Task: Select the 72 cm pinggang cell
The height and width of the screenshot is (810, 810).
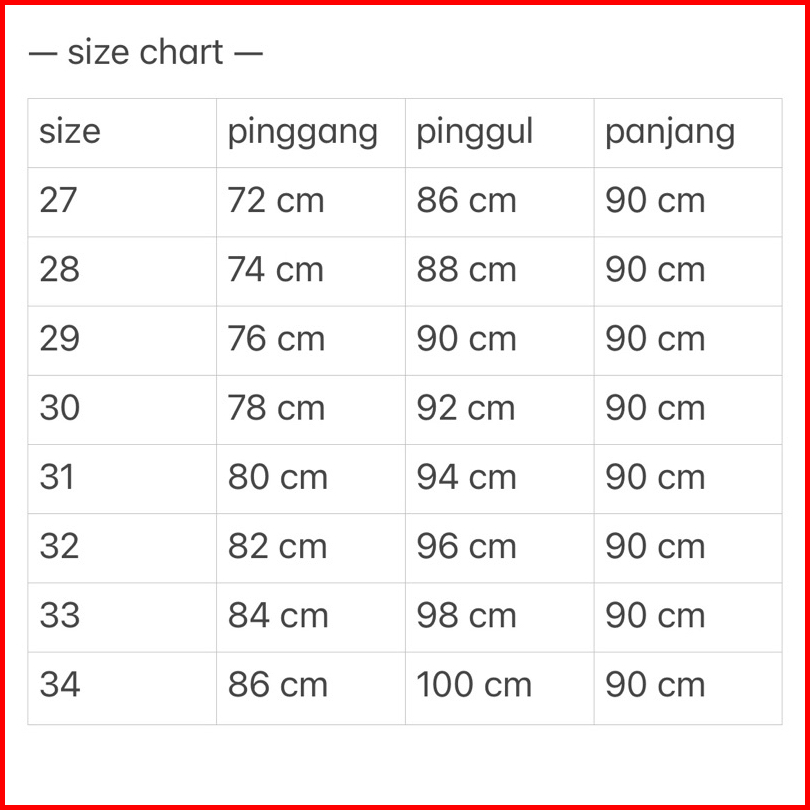Action: pos(276,201)
